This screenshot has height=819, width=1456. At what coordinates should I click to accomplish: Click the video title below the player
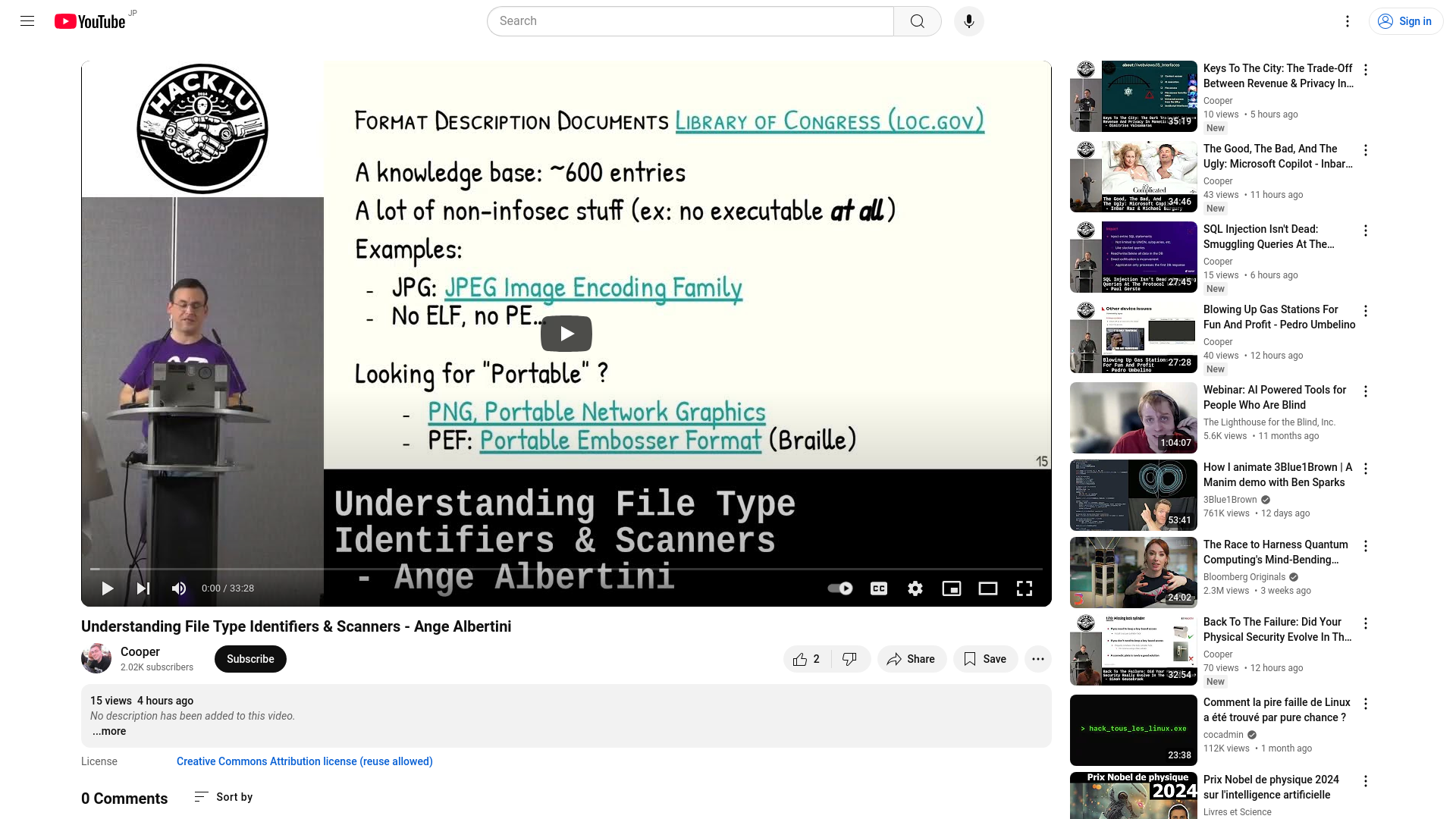297,626
